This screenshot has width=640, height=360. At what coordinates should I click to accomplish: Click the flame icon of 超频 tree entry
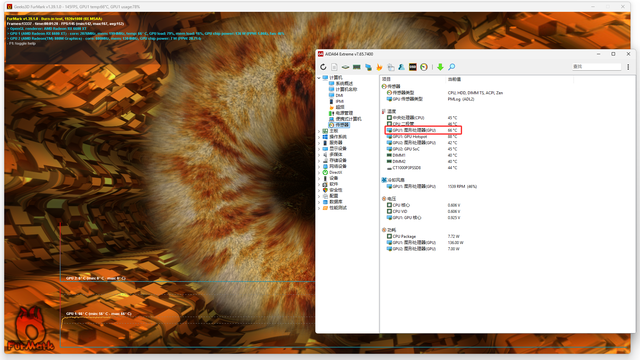[x=331, y=107]
